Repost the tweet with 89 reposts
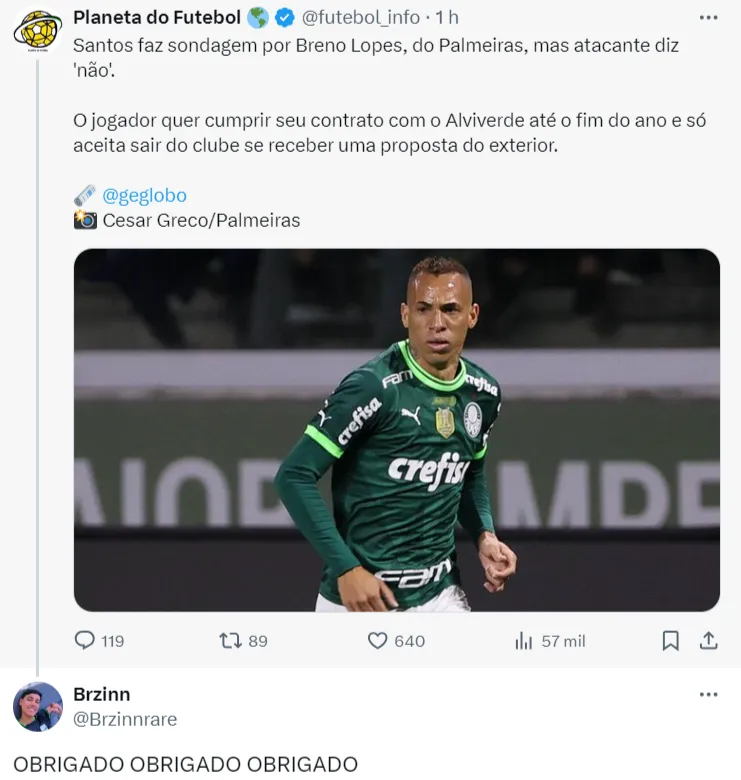The width and height of the screenshot is (741, 780). [230, 640]
